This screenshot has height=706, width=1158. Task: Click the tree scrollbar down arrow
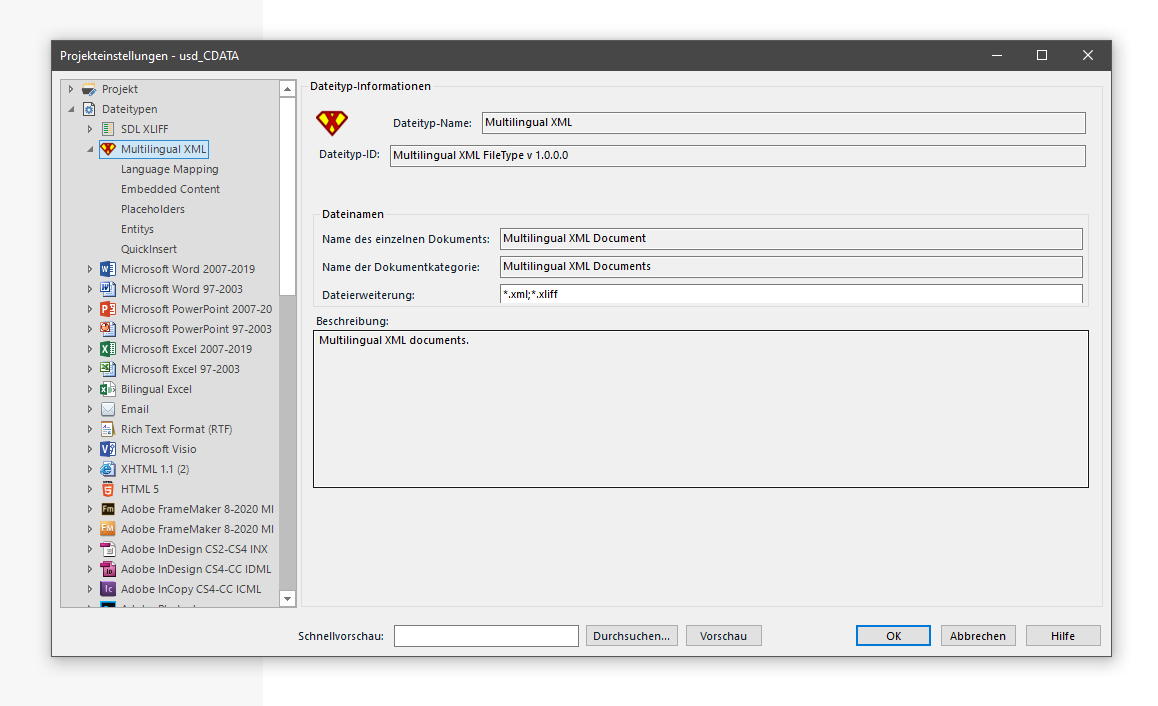(288, 598)
